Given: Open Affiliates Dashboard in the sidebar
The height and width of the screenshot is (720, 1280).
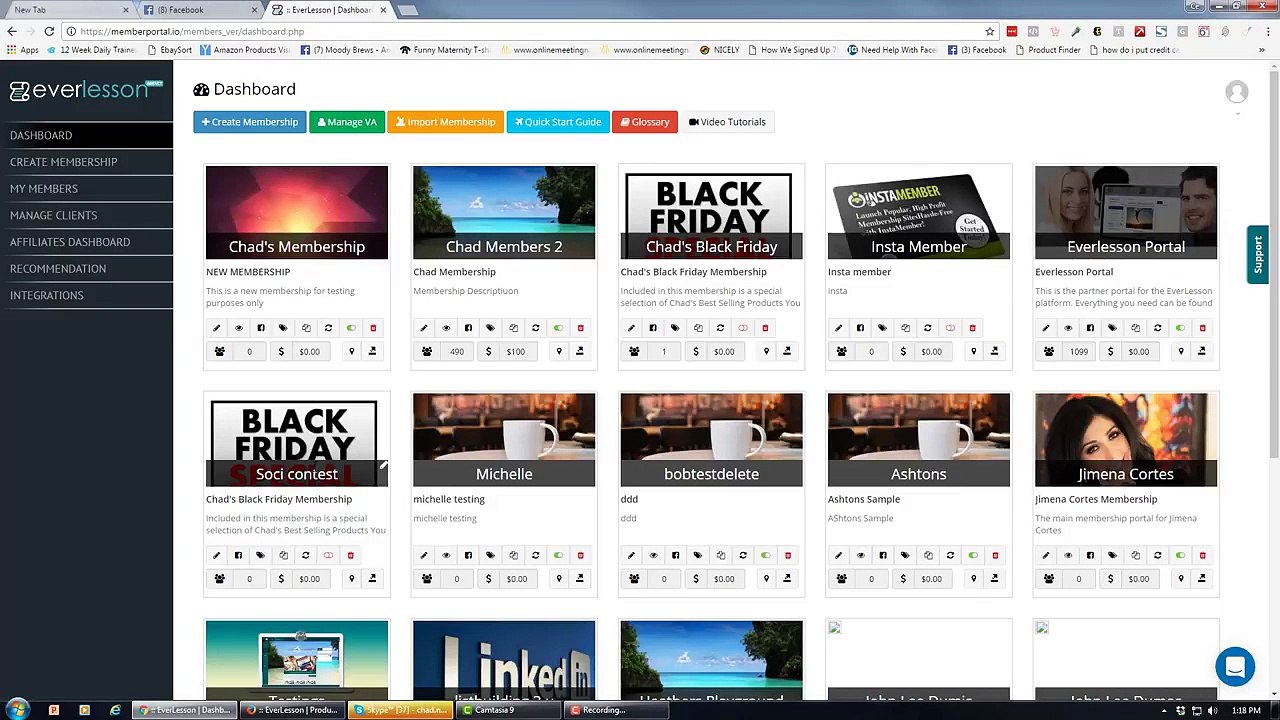Looking at the screenshot, I should tap(70, 242).
